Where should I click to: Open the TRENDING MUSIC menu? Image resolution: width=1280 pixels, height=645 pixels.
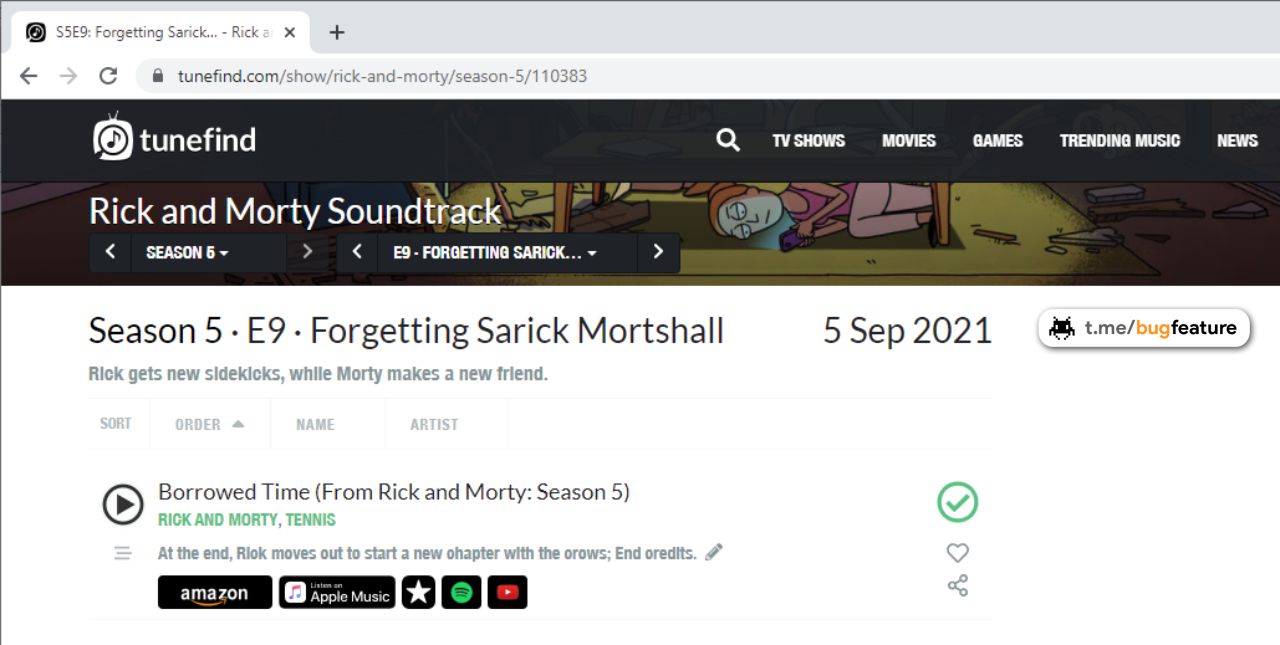click(x=1119, y=141)
